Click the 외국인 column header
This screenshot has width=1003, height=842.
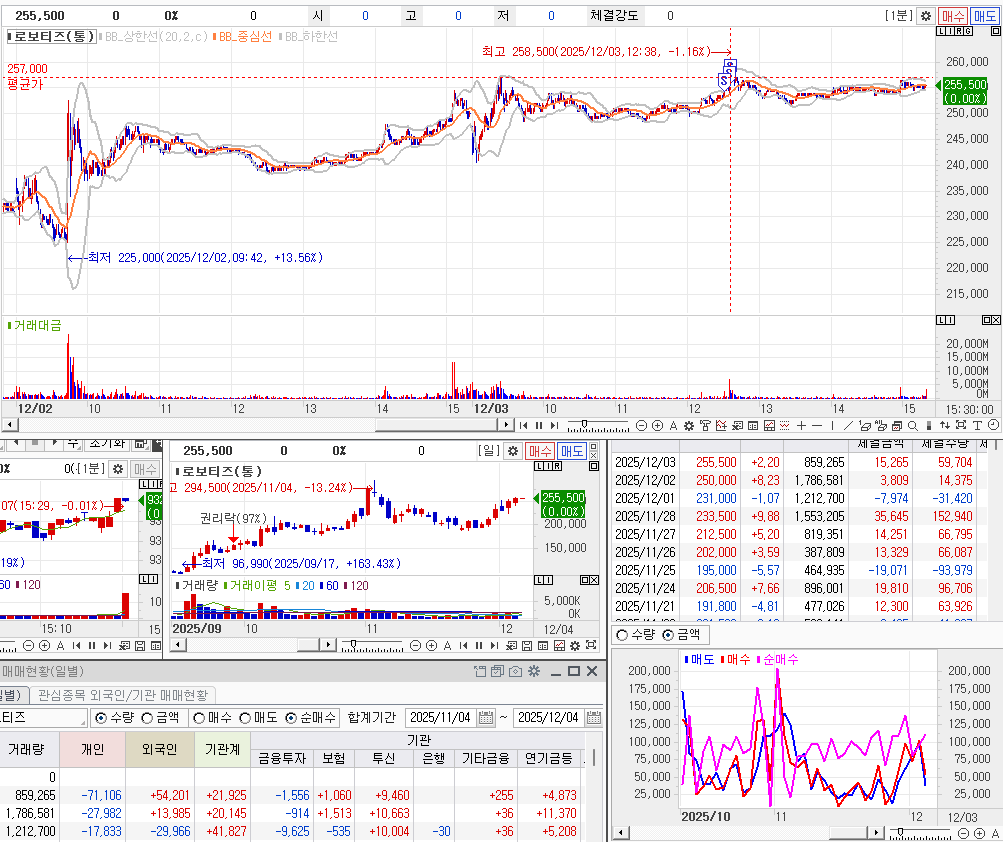[159, 749]
